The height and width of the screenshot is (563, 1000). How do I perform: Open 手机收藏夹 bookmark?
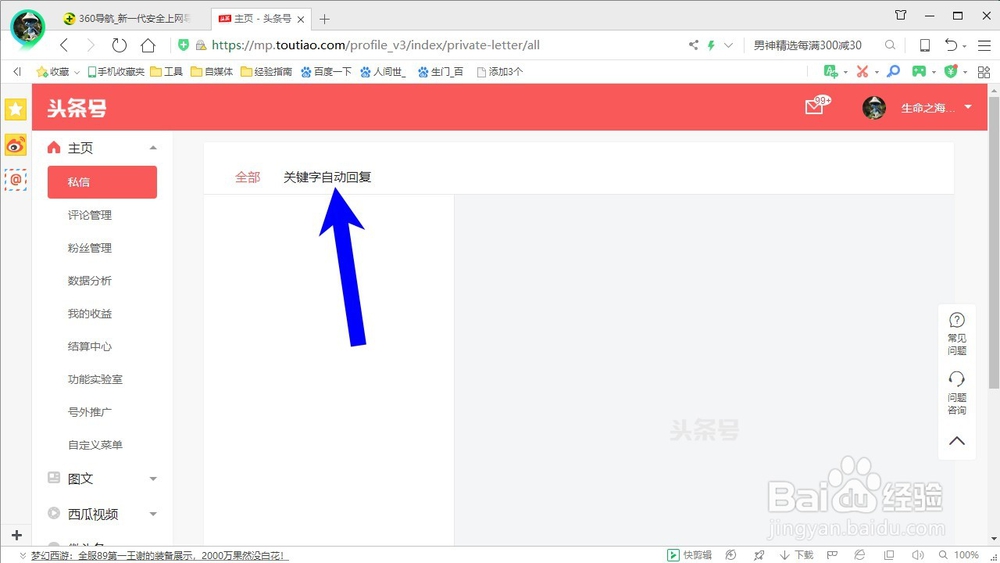[116, 71]
